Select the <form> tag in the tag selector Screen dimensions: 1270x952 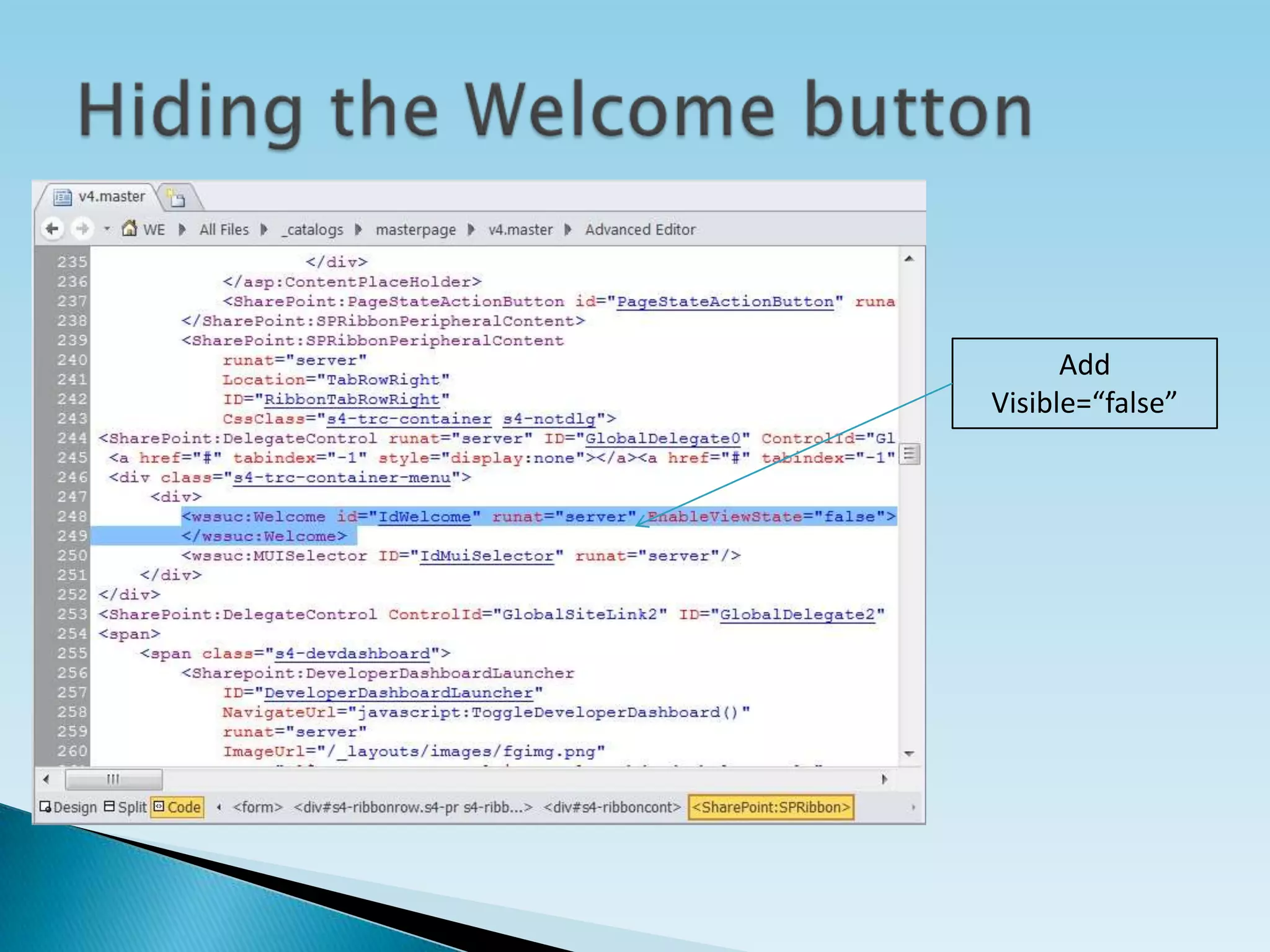pos(257,807)
